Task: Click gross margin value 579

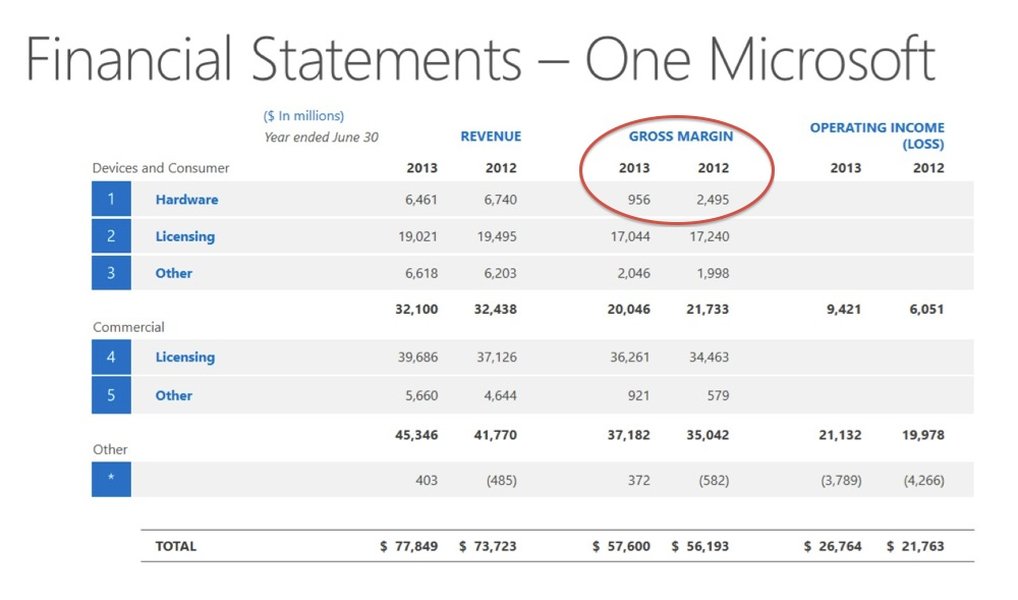Action: [x=718, y=395]
